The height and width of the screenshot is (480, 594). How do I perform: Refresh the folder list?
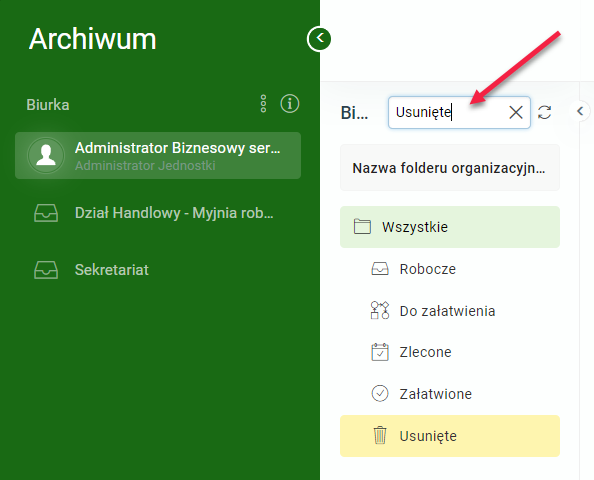coord(544,113)
